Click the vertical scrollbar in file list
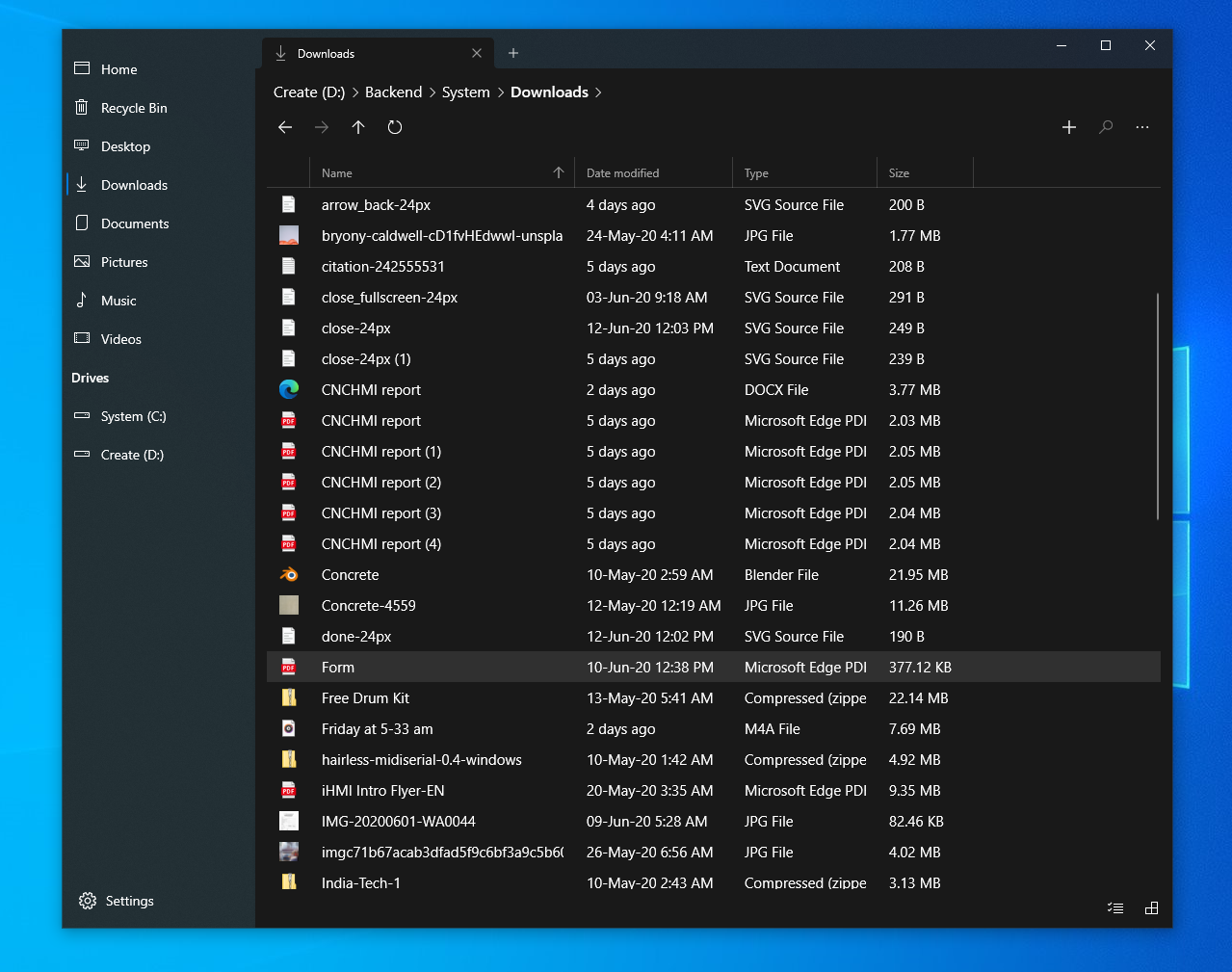 pos(1157,407)
